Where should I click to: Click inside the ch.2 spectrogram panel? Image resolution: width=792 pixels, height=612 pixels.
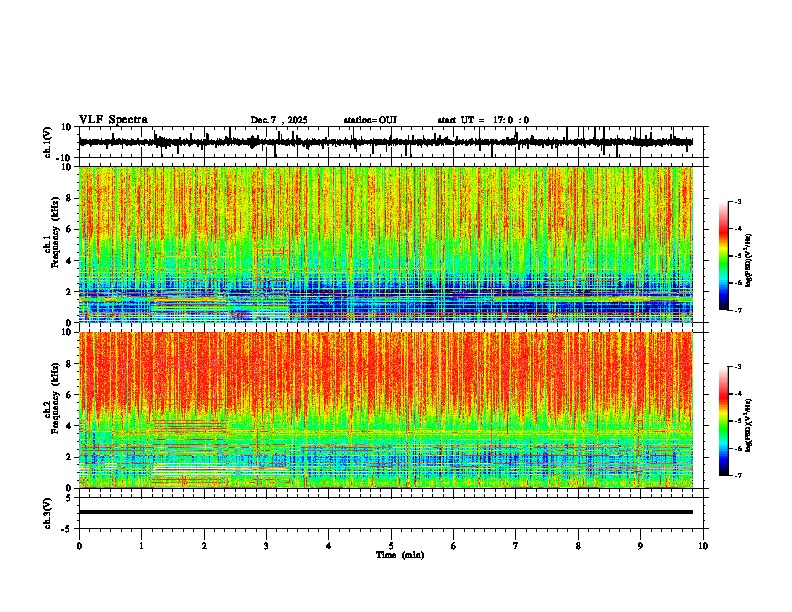385,410
